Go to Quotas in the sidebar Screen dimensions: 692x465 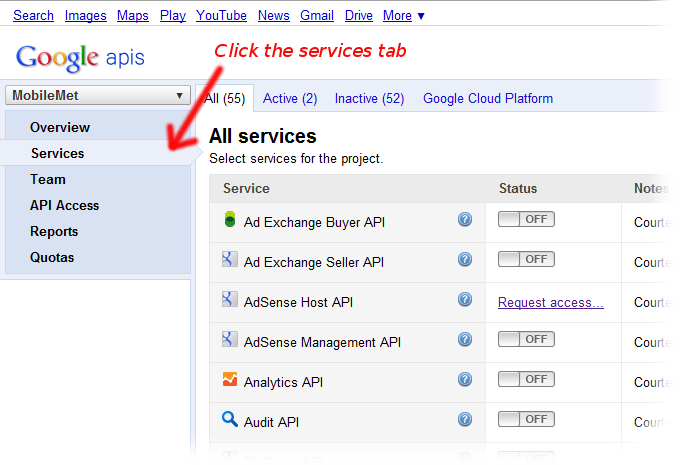pyautogui.click(x=52, y=257)
